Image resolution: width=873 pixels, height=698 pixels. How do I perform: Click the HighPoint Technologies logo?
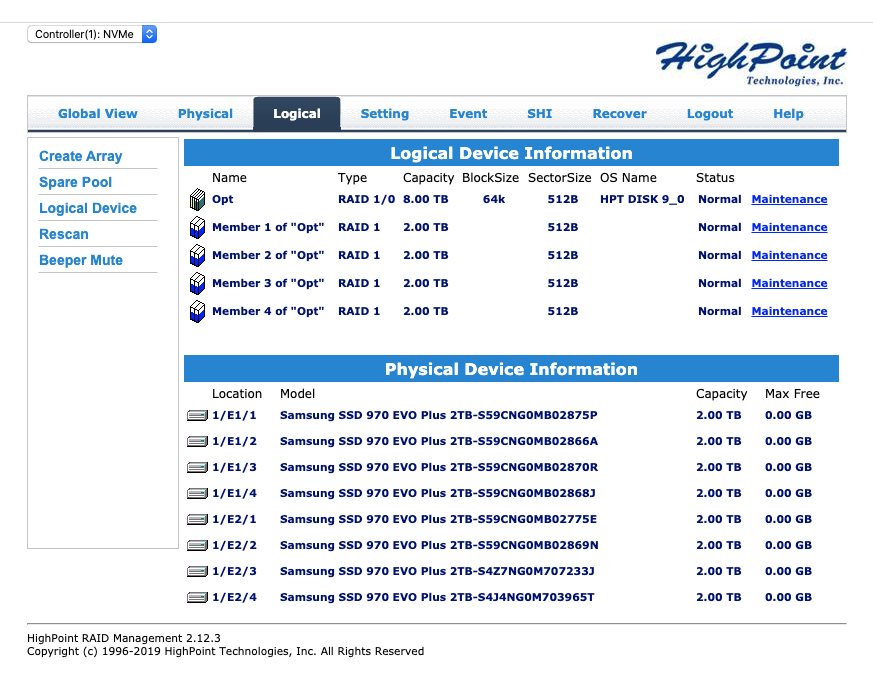[x=751, y=63]
